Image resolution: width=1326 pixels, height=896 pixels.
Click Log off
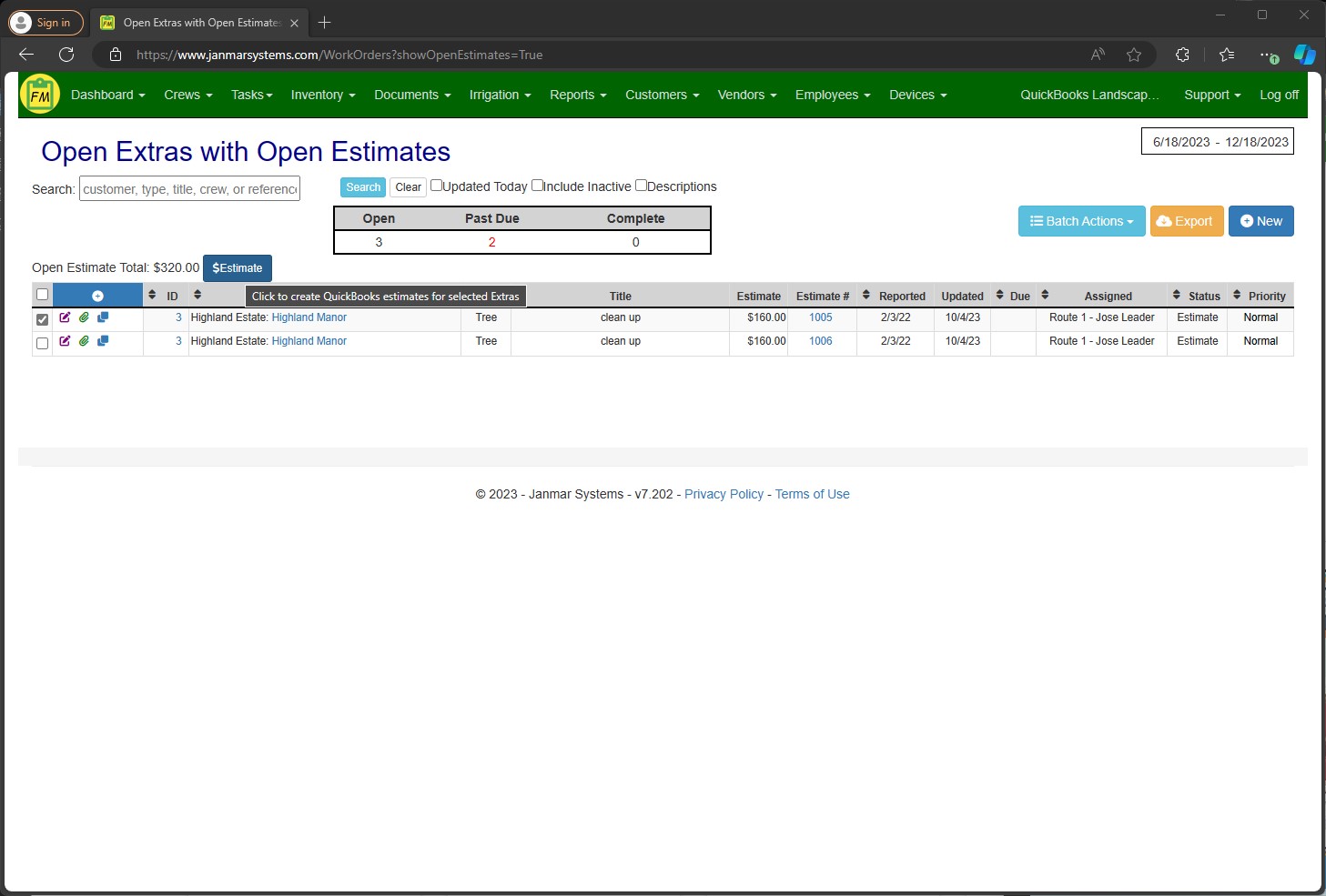[x=1279, y=95]
